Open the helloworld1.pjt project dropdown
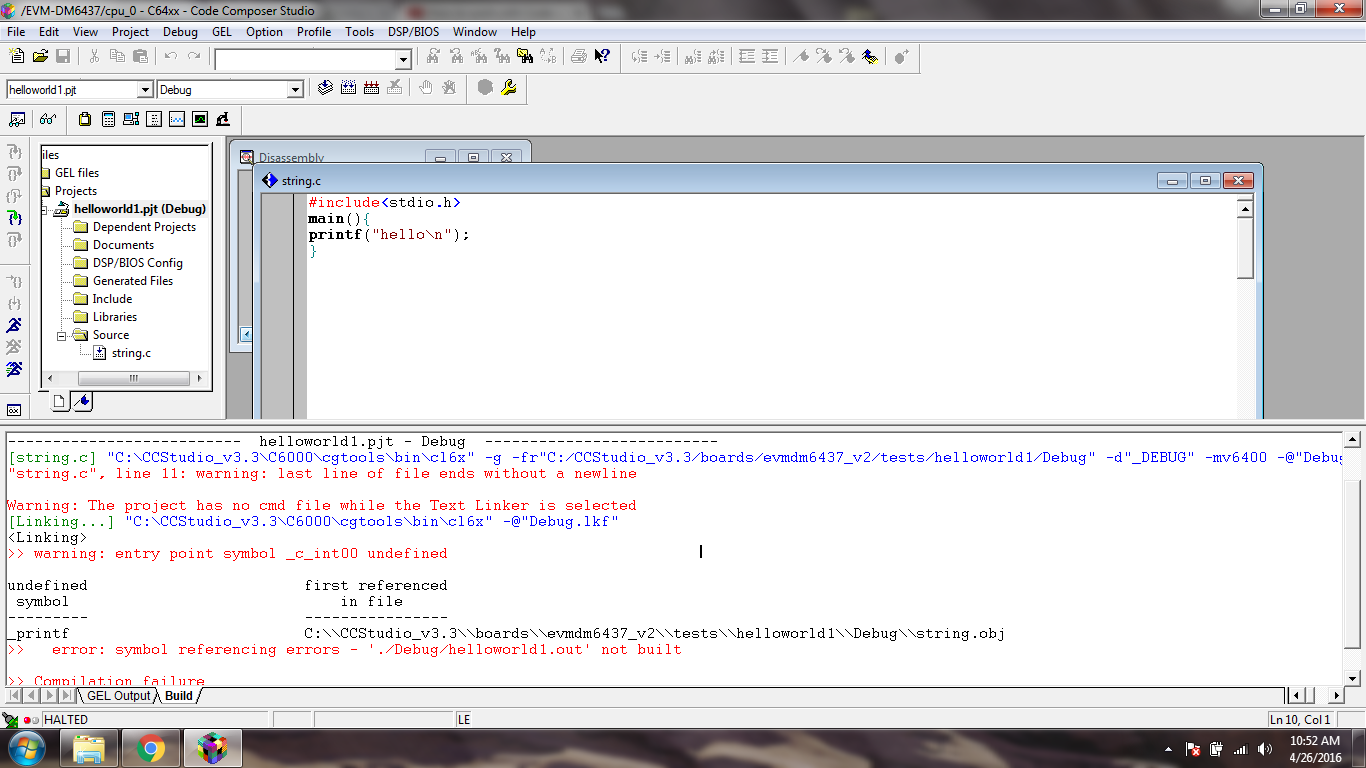Viewport: 1366px width, 768px height. pos(145,90)
